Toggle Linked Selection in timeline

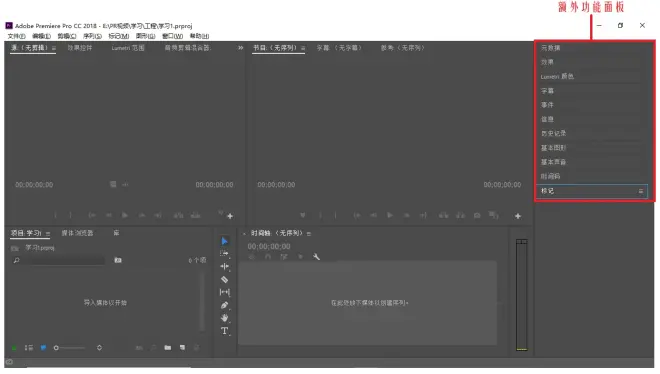pos(284,257)
